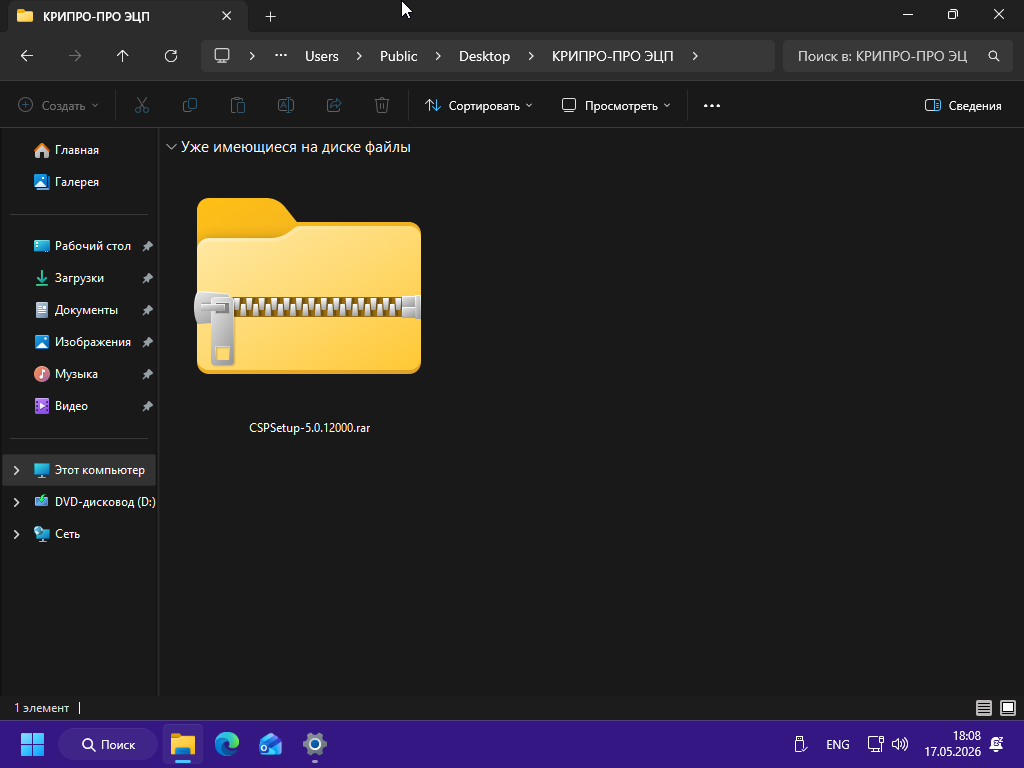Go forward with the right arrow button
Image resolution: width=1024 pixels, height=768 pixels.
(x=75, y=56)
